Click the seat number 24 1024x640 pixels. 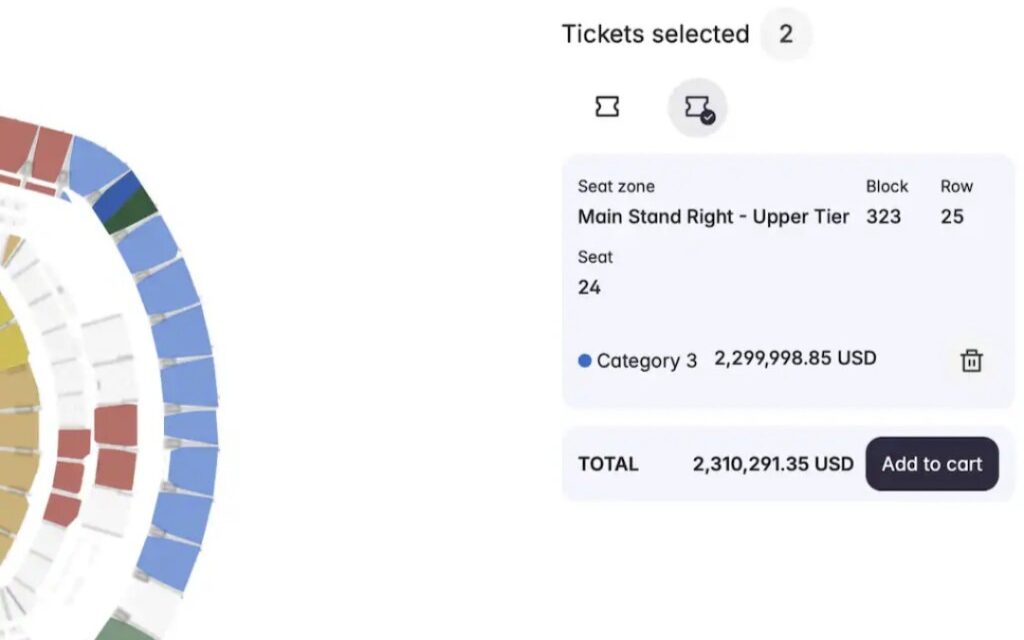pyautogui.click(x=589, y=287)
